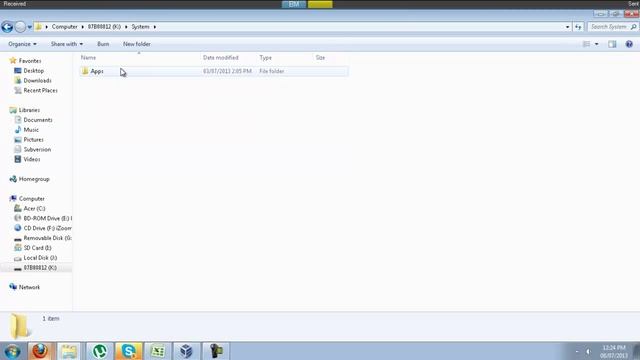Open Recent Places in Favorites

click(x=40, y=90)
